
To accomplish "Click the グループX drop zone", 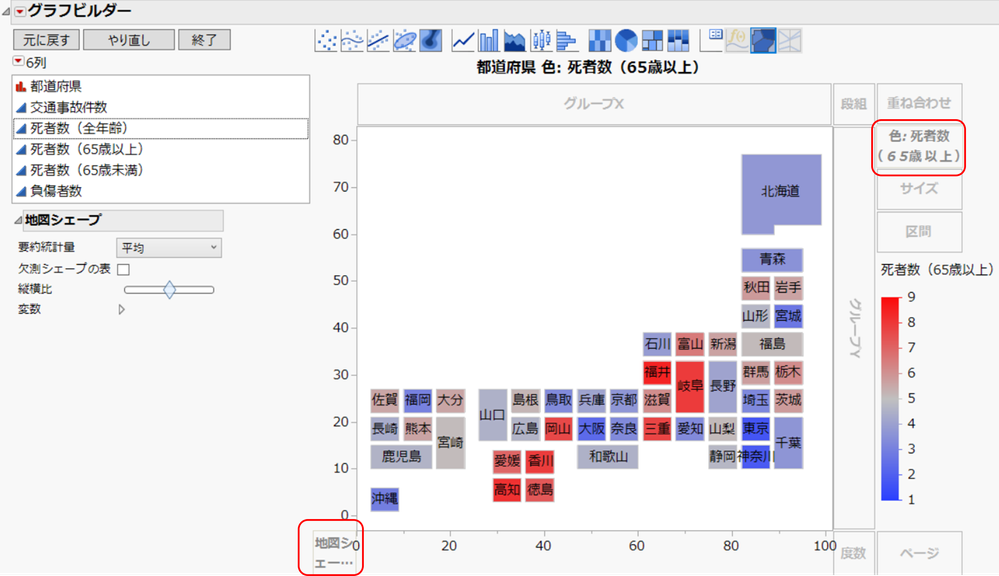I will [594, 104].
